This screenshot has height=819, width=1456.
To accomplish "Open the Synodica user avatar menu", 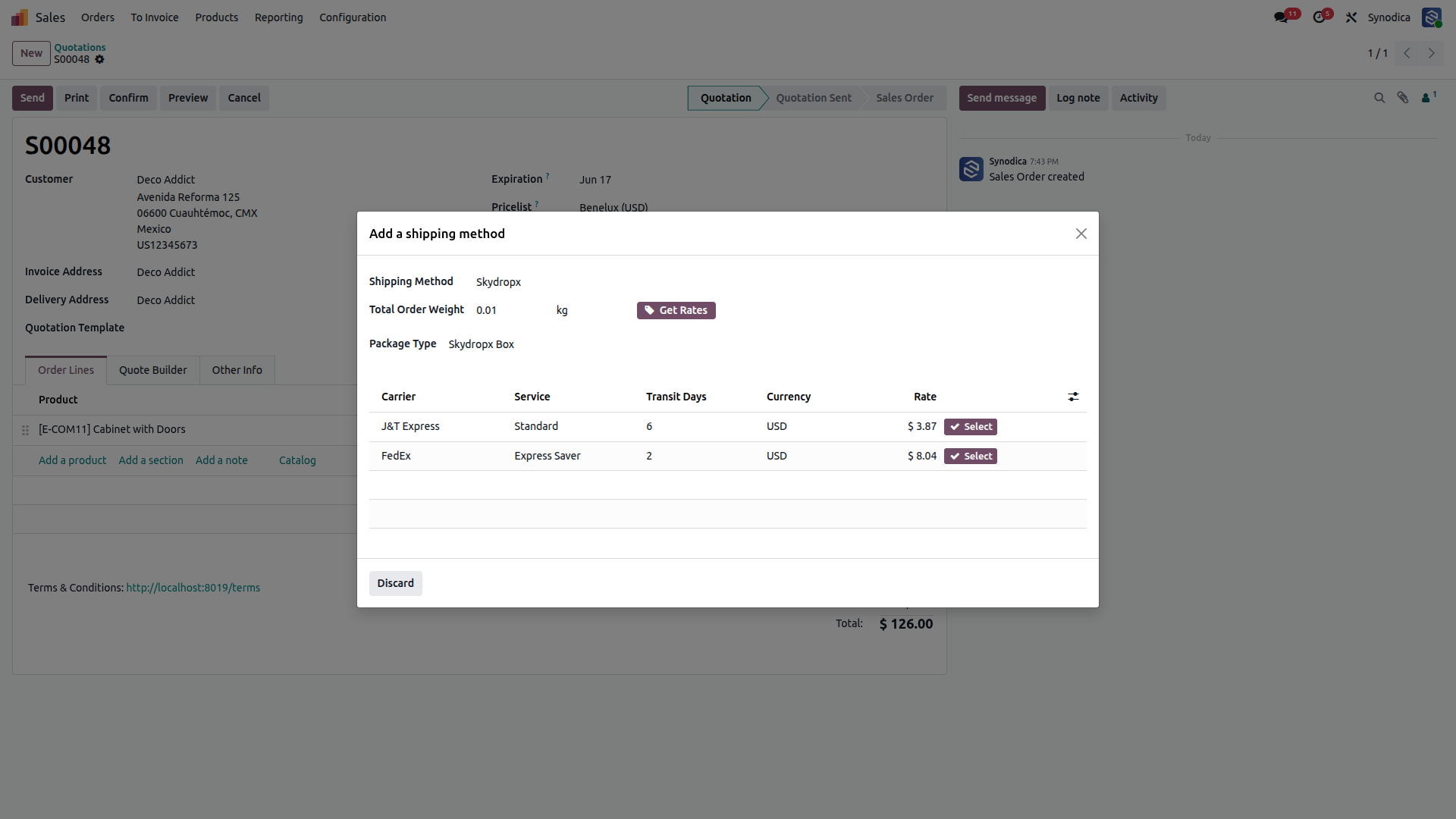I will [x=1432, y=17].
